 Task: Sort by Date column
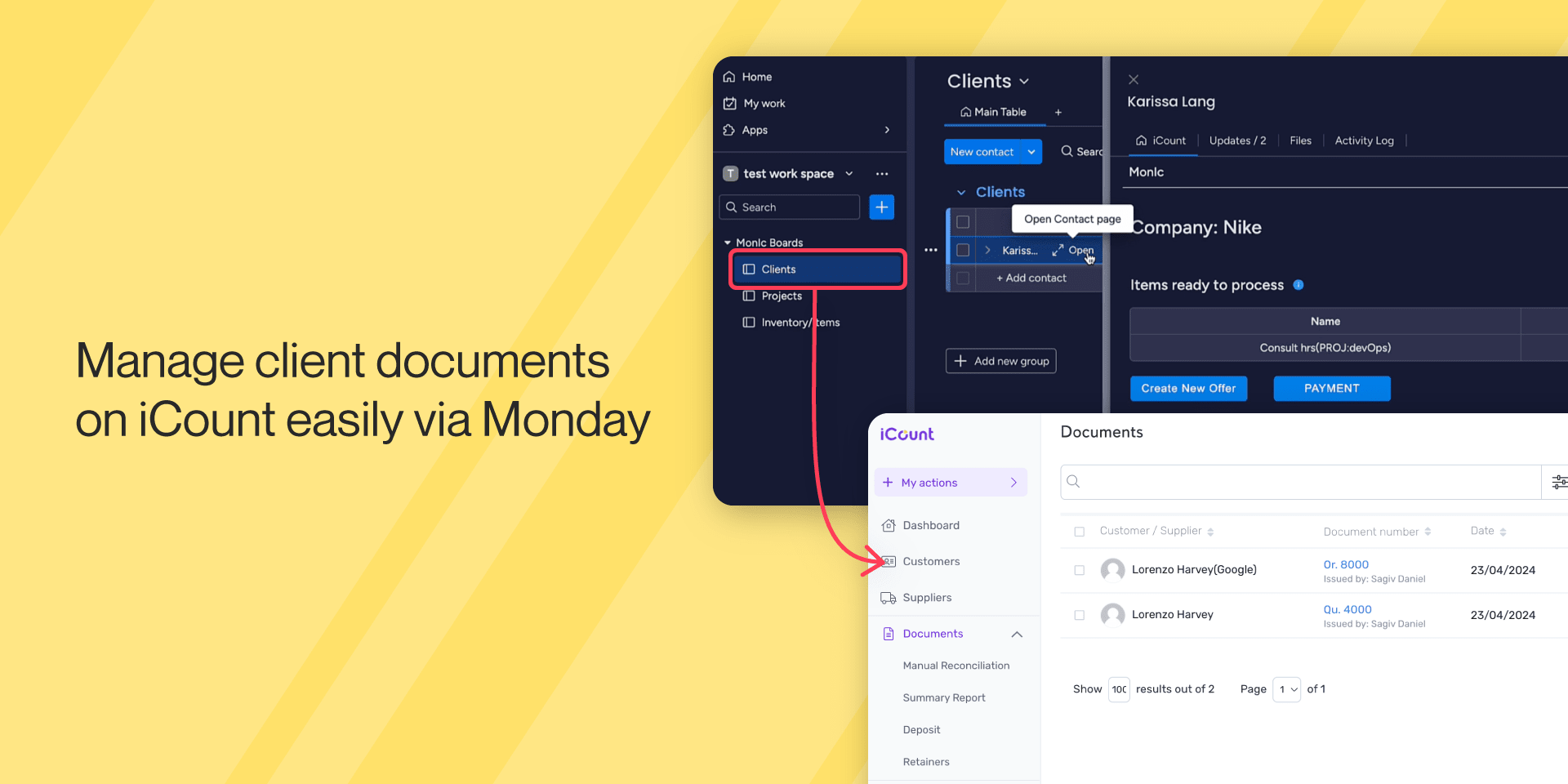1488,531
